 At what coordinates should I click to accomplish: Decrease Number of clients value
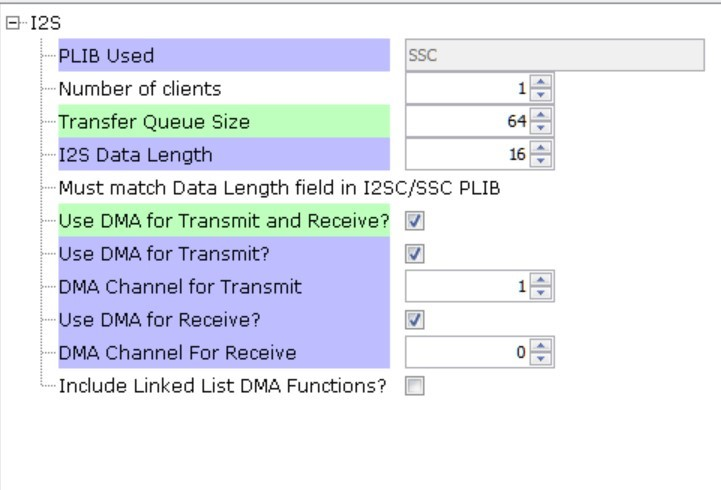(x=541, y=95)
